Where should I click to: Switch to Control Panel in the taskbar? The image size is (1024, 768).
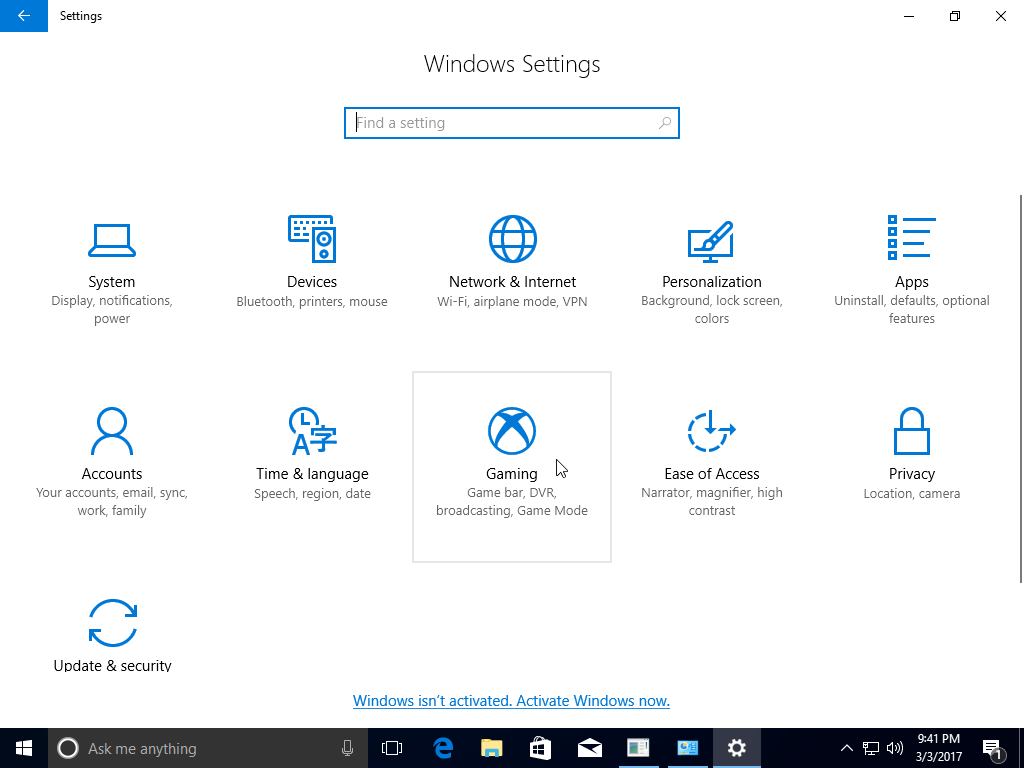688,748
